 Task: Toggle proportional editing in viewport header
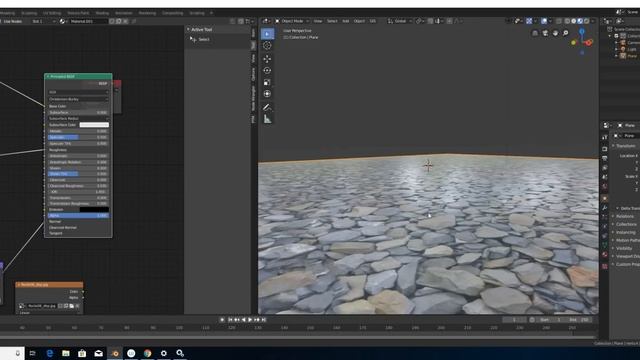point(449,21)
